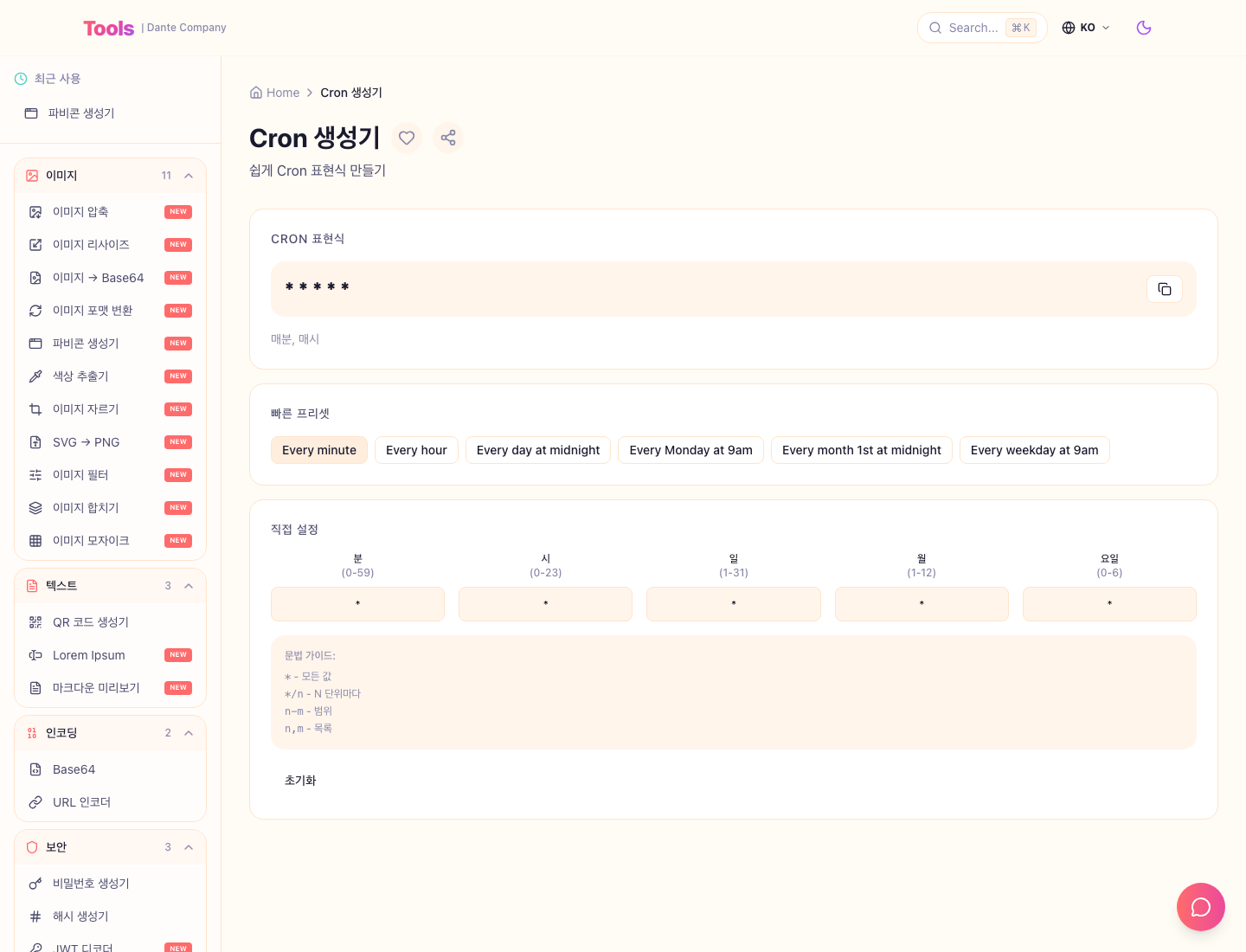Click the 이미지 category picture icon
The image size is (1246, 952).
(x=32, y=176)
